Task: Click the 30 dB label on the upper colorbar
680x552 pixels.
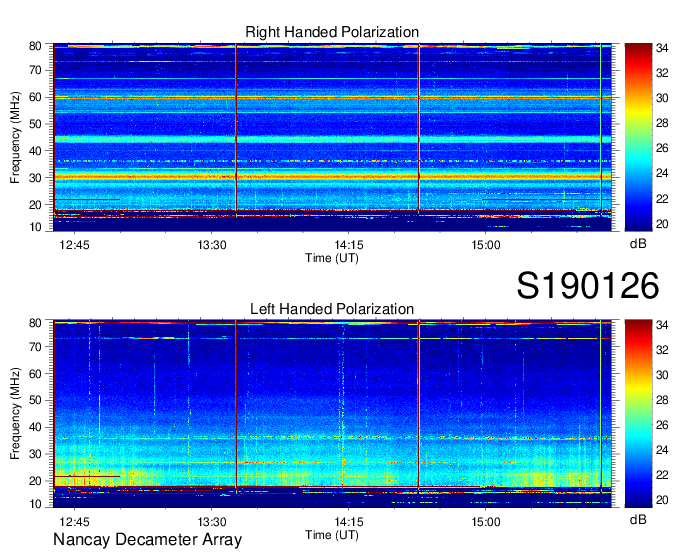Action: tap(662, 98)
